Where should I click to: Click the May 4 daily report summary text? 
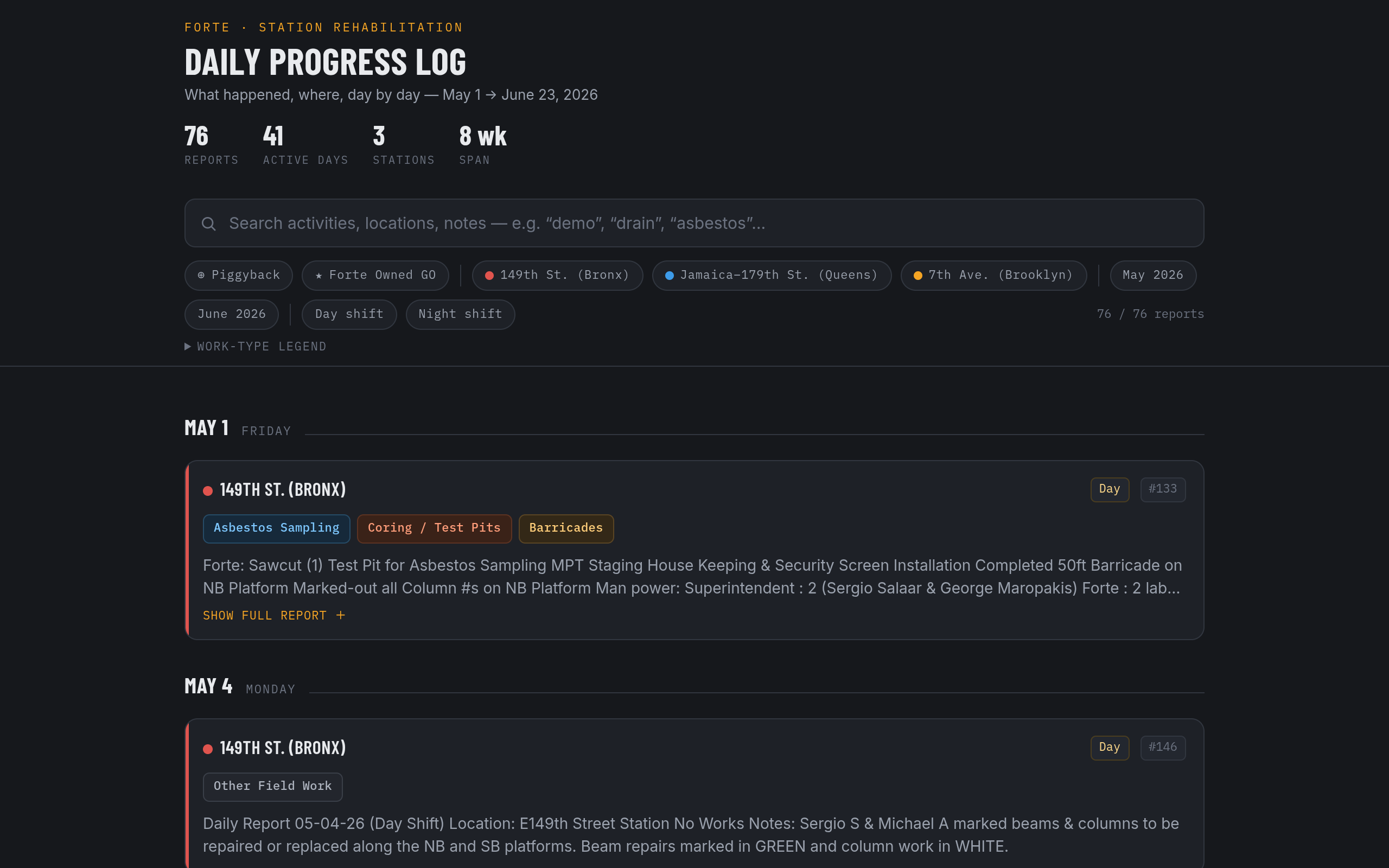(691, 835)
